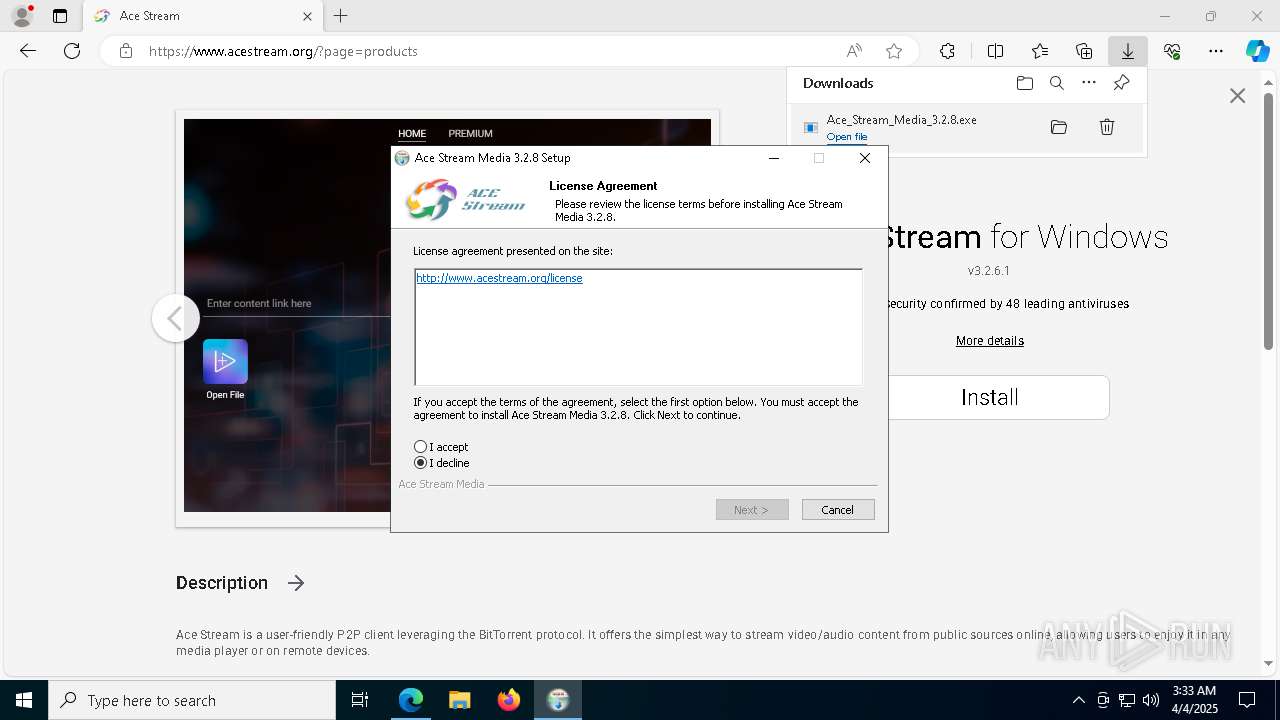This screenshot has height=720, width=1280.
Task: Open the Copilot icon
Action: tap(1258, 51)
